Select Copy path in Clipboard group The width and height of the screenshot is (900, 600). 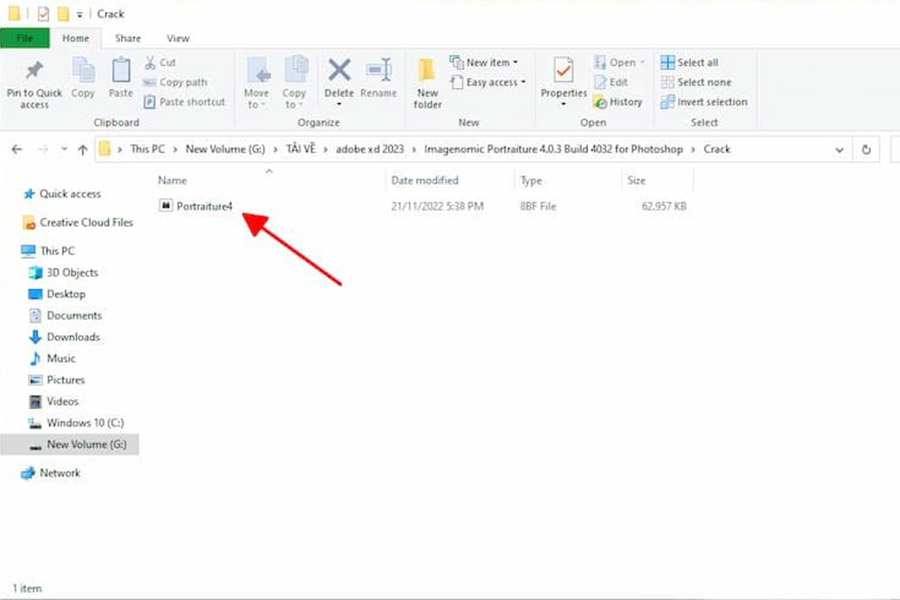175,82
